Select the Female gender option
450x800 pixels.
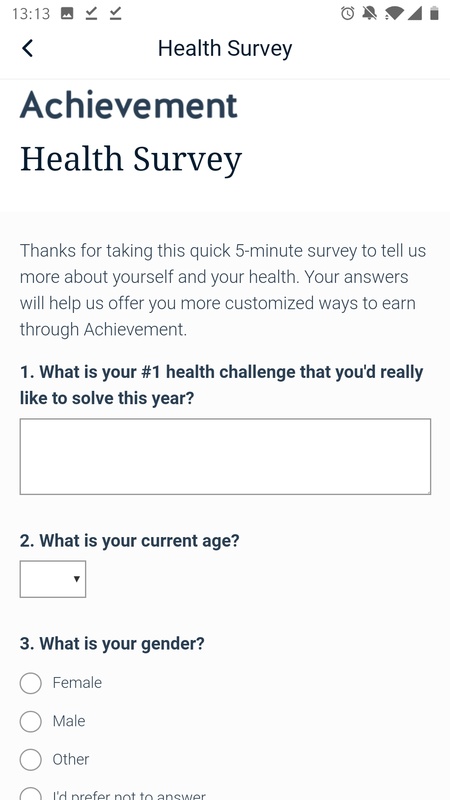(31, 683)
